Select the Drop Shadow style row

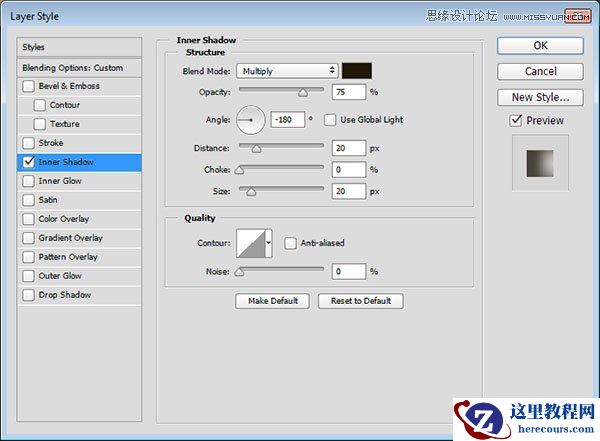click(x=79, y=295)
